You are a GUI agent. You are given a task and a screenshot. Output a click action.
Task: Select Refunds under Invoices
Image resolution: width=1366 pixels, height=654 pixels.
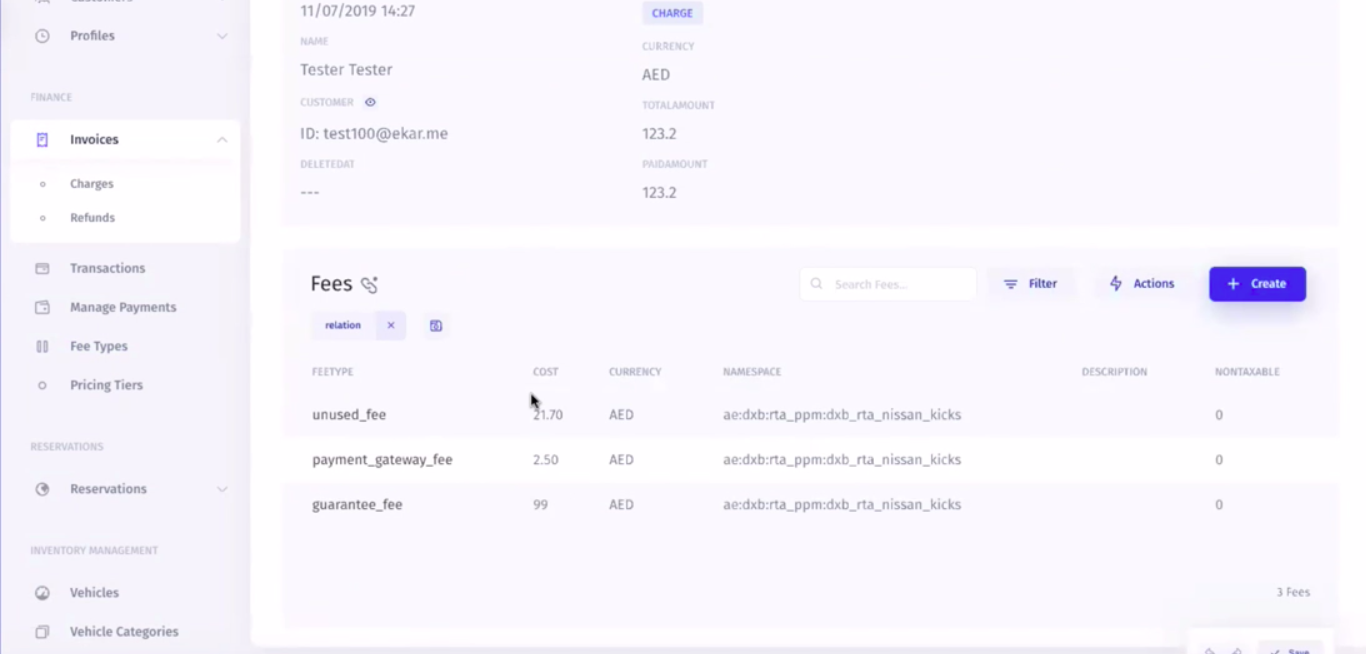coord(92,218)
